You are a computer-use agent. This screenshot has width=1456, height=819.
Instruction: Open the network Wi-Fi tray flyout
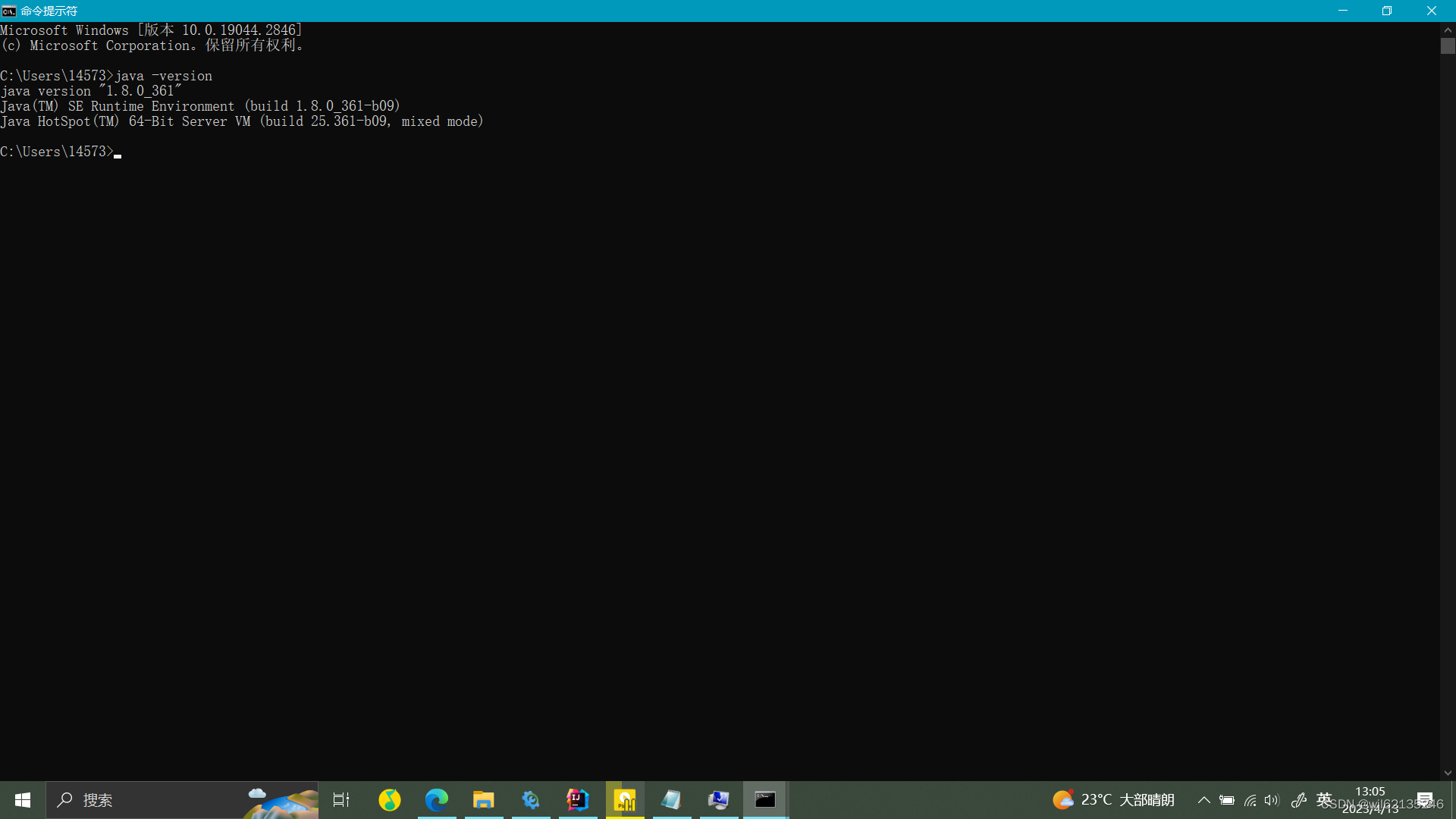(1250, 800)
